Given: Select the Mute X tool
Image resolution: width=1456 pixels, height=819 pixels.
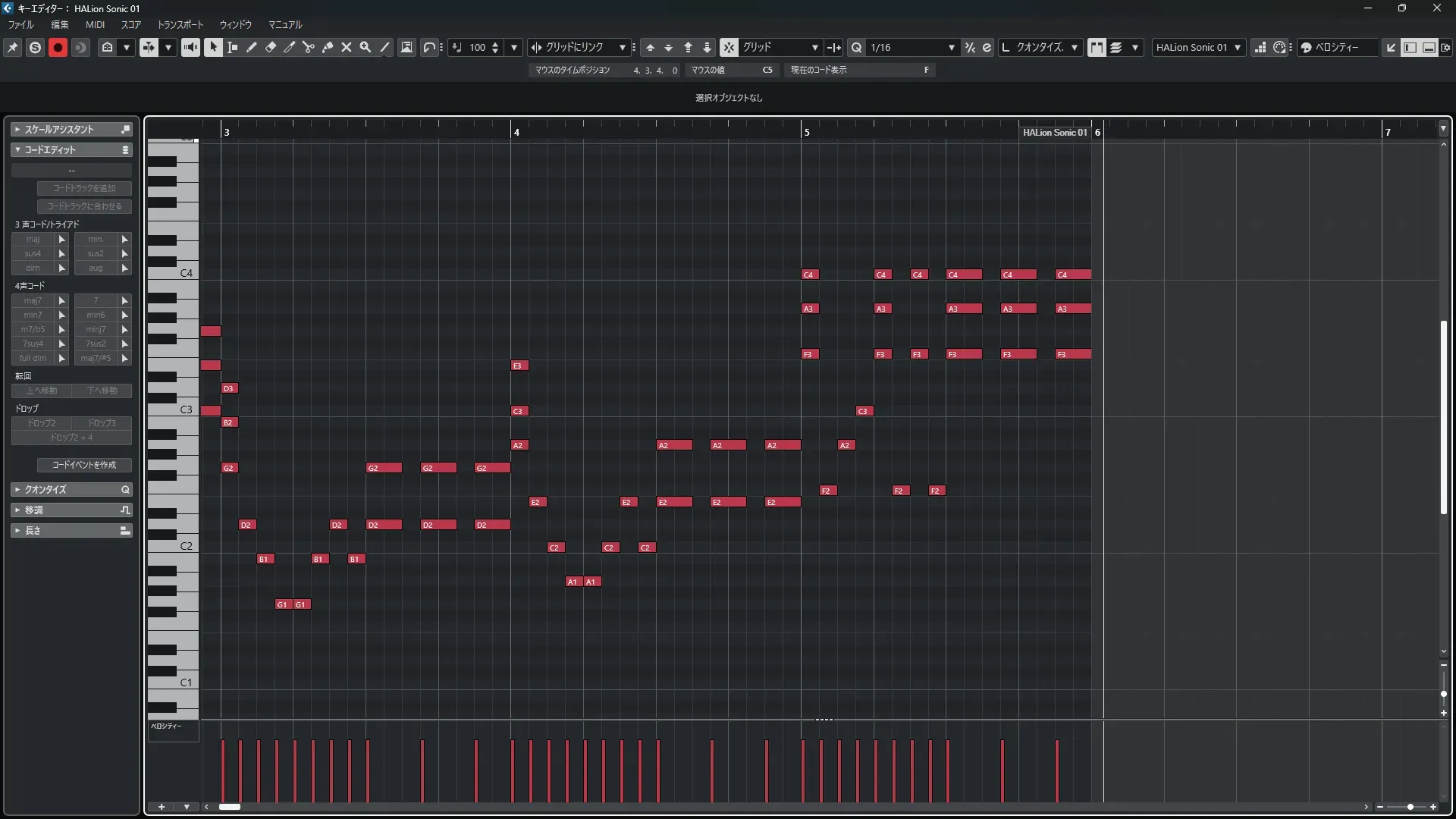Looking at the screenshot, I should [347, 47].
